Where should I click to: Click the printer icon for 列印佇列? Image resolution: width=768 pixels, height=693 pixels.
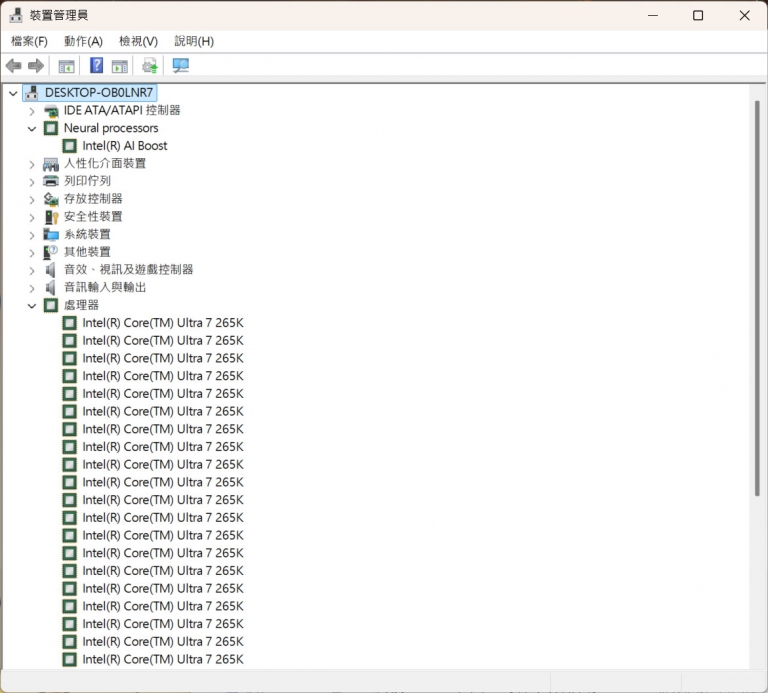point(51,181)
